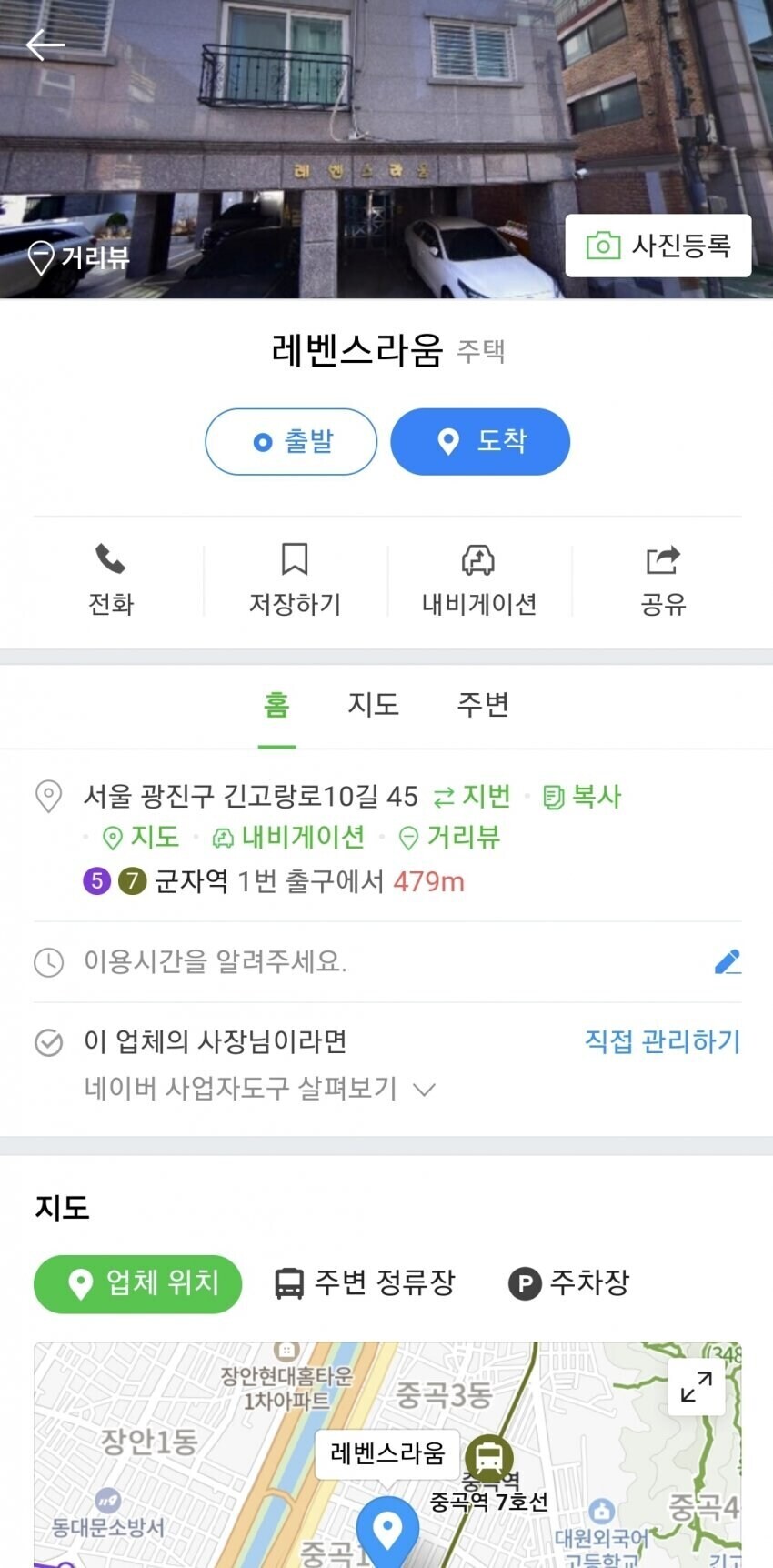This screenshot has height=1568, width=773.
Task: Tap the 사진등록 button
Action: (658, 246)
